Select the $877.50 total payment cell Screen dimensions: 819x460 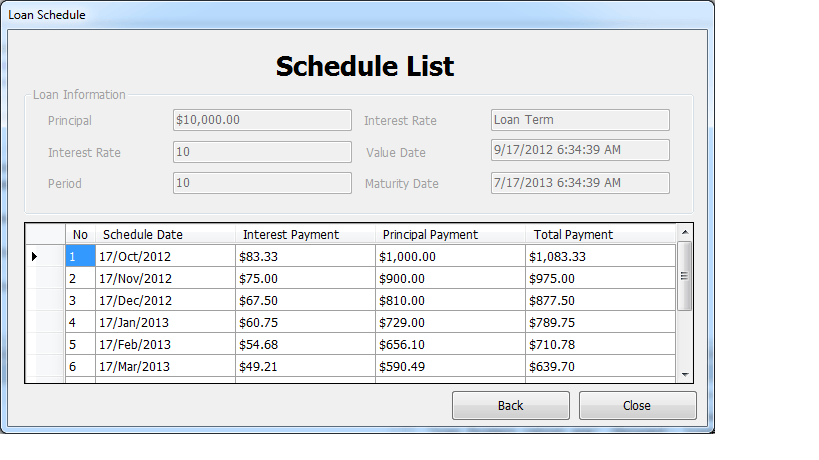point(601,301)
